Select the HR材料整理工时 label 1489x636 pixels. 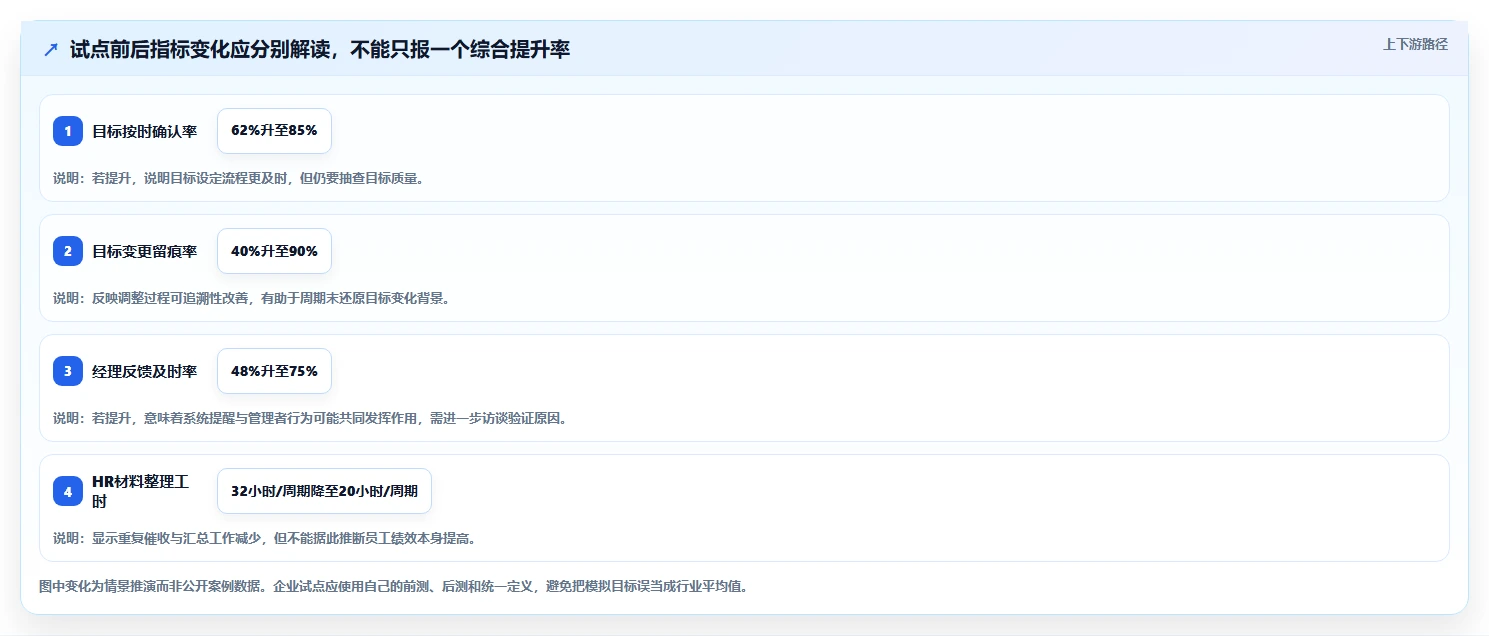coord(141,491)
